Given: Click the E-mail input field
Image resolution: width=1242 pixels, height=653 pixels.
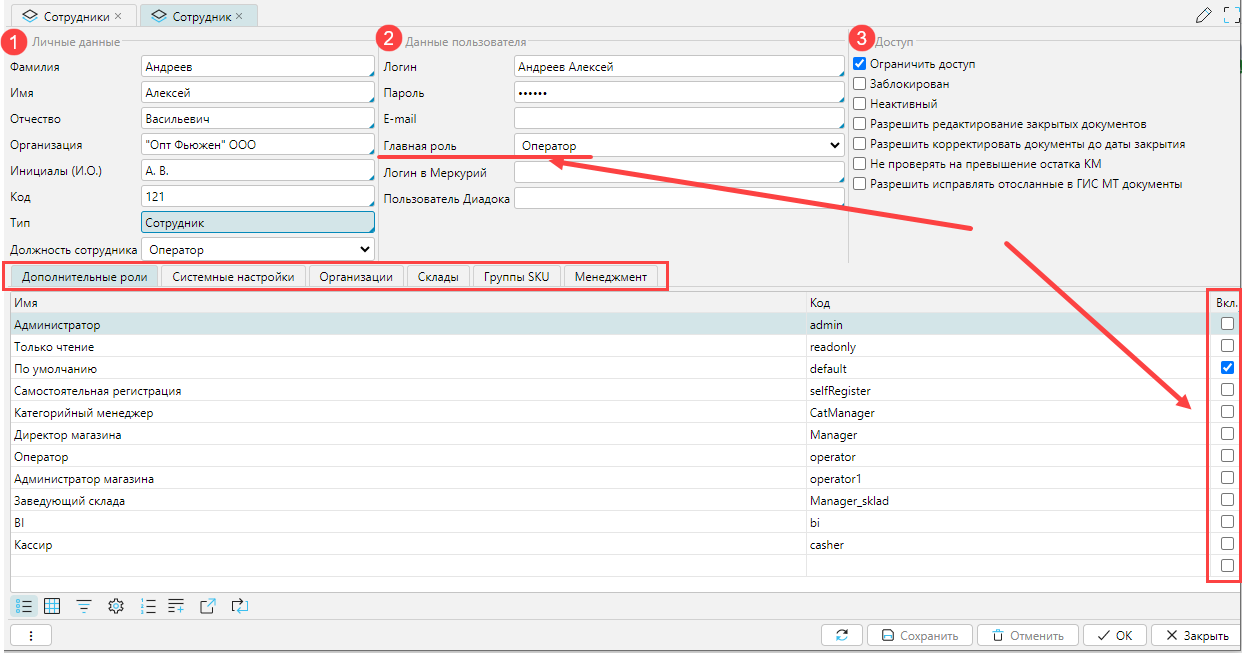Looking at the screenshot, I should (x=678, y=119).
